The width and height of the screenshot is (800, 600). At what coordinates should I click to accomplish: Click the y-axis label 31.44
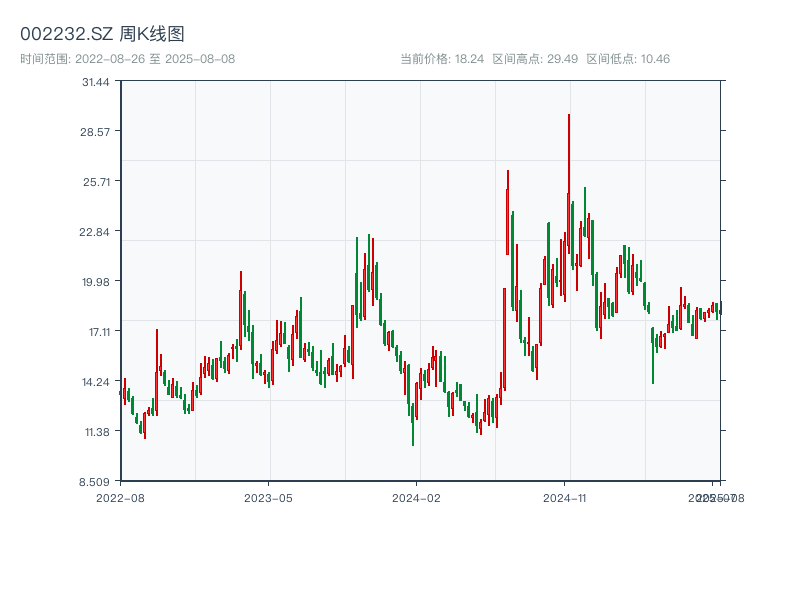click(96, 82)
